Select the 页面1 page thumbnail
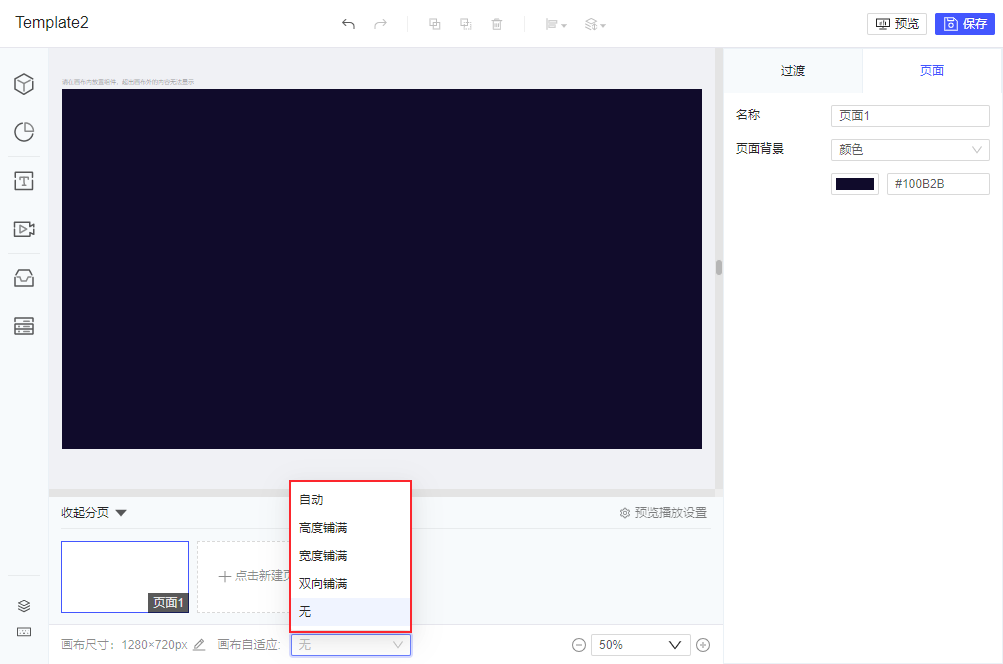1003x664 pixels. pyautogui.click(x=125, y=576)
